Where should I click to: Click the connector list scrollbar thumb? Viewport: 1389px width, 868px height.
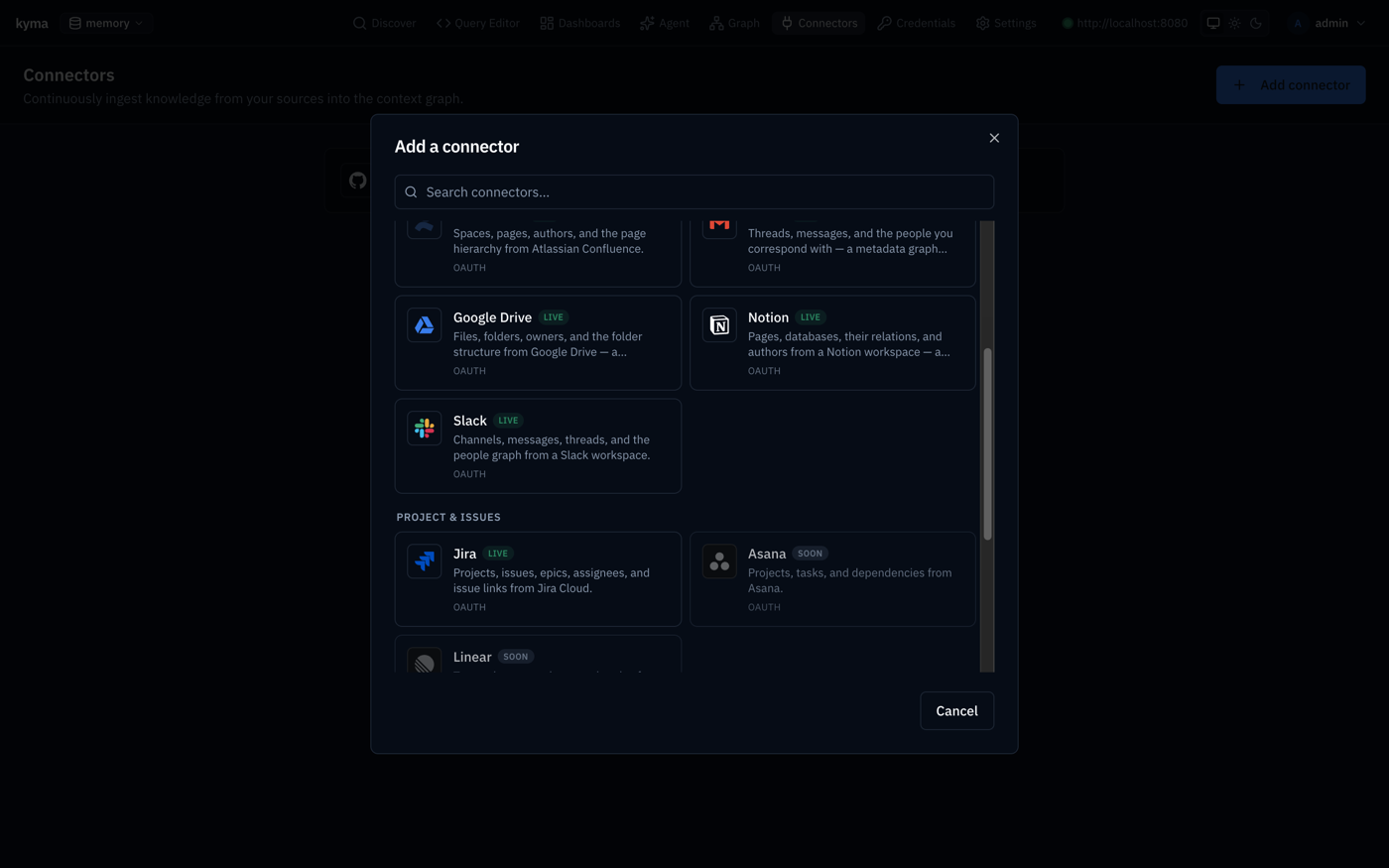coord(987,443)
